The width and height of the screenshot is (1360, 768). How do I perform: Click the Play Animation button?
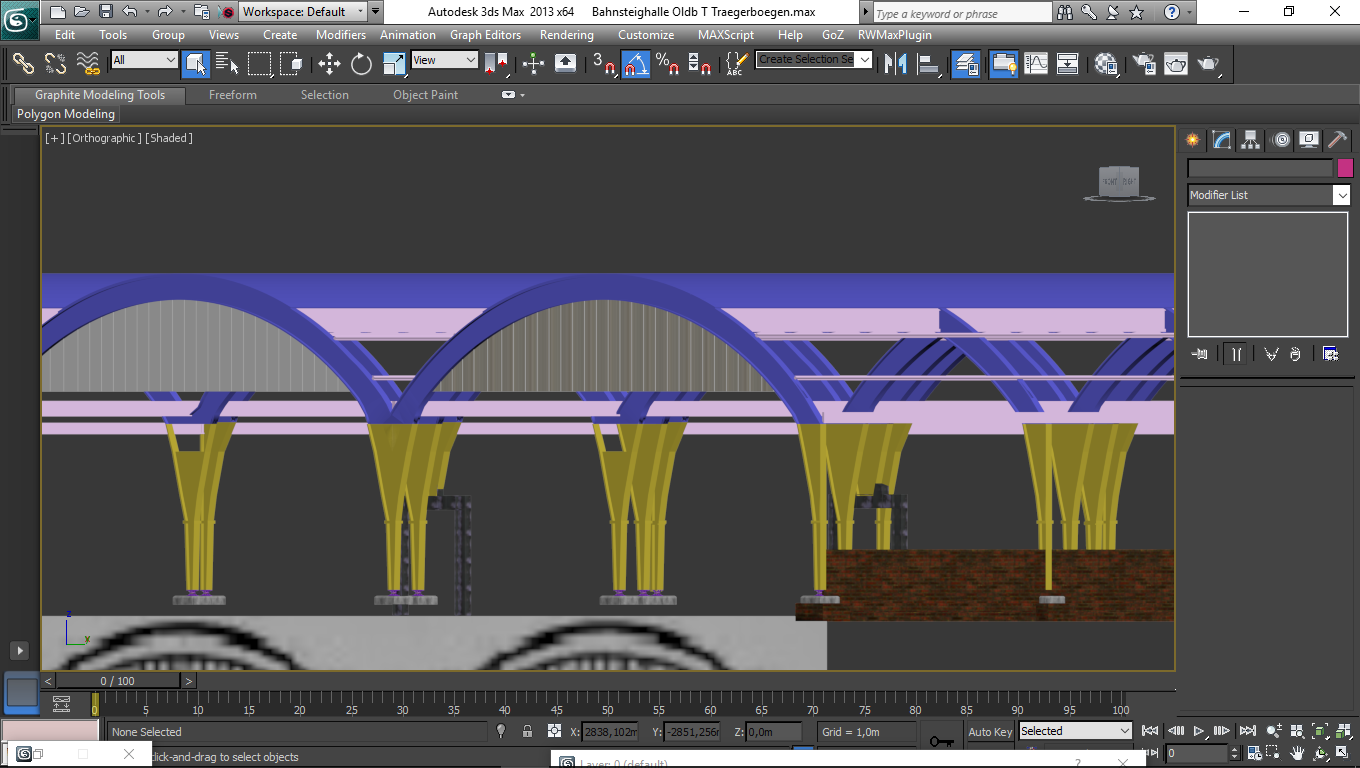tap(1199, 731)
